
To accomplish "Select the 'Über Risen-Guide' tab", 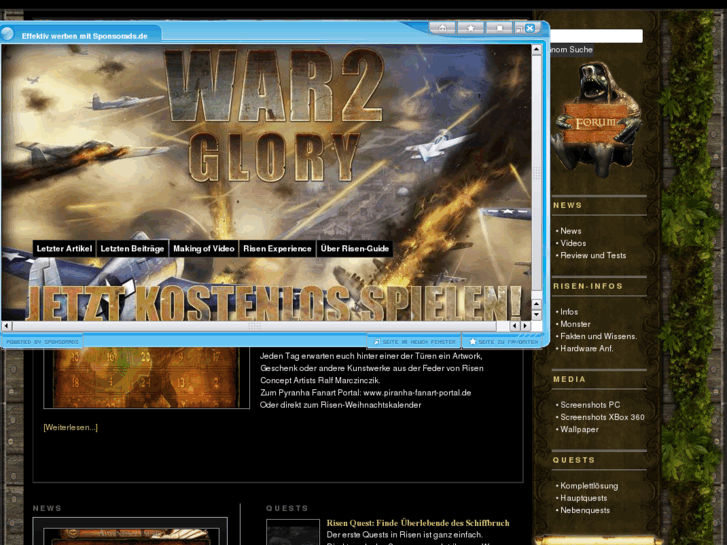I will click(x=355, y=249).
